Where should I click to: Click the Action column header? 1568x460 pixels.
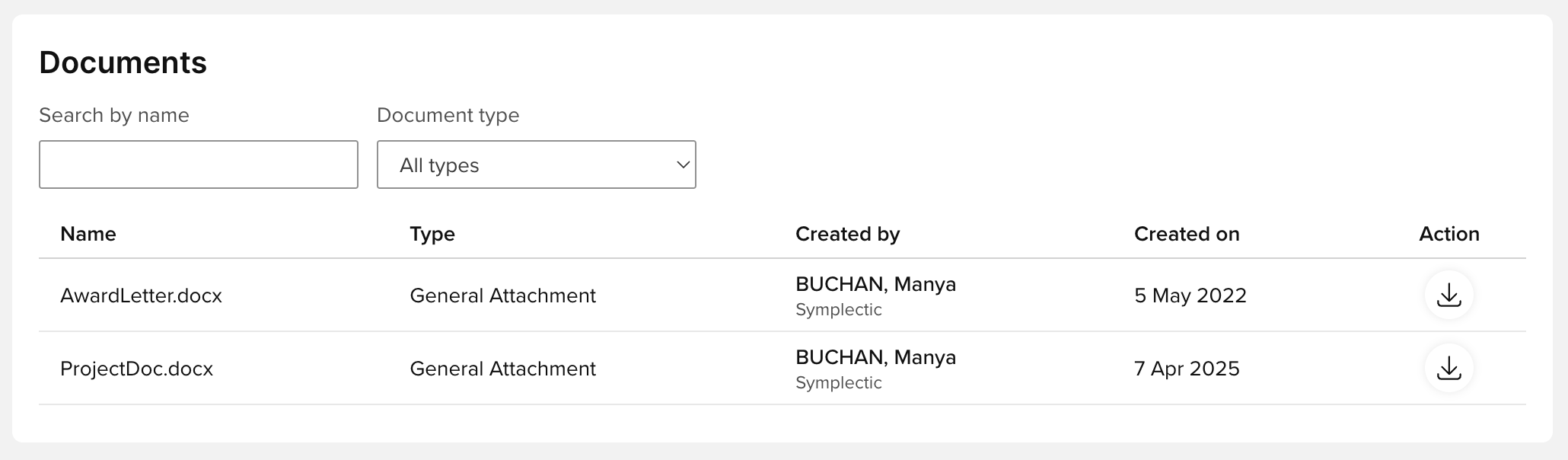pos(1448,234)
